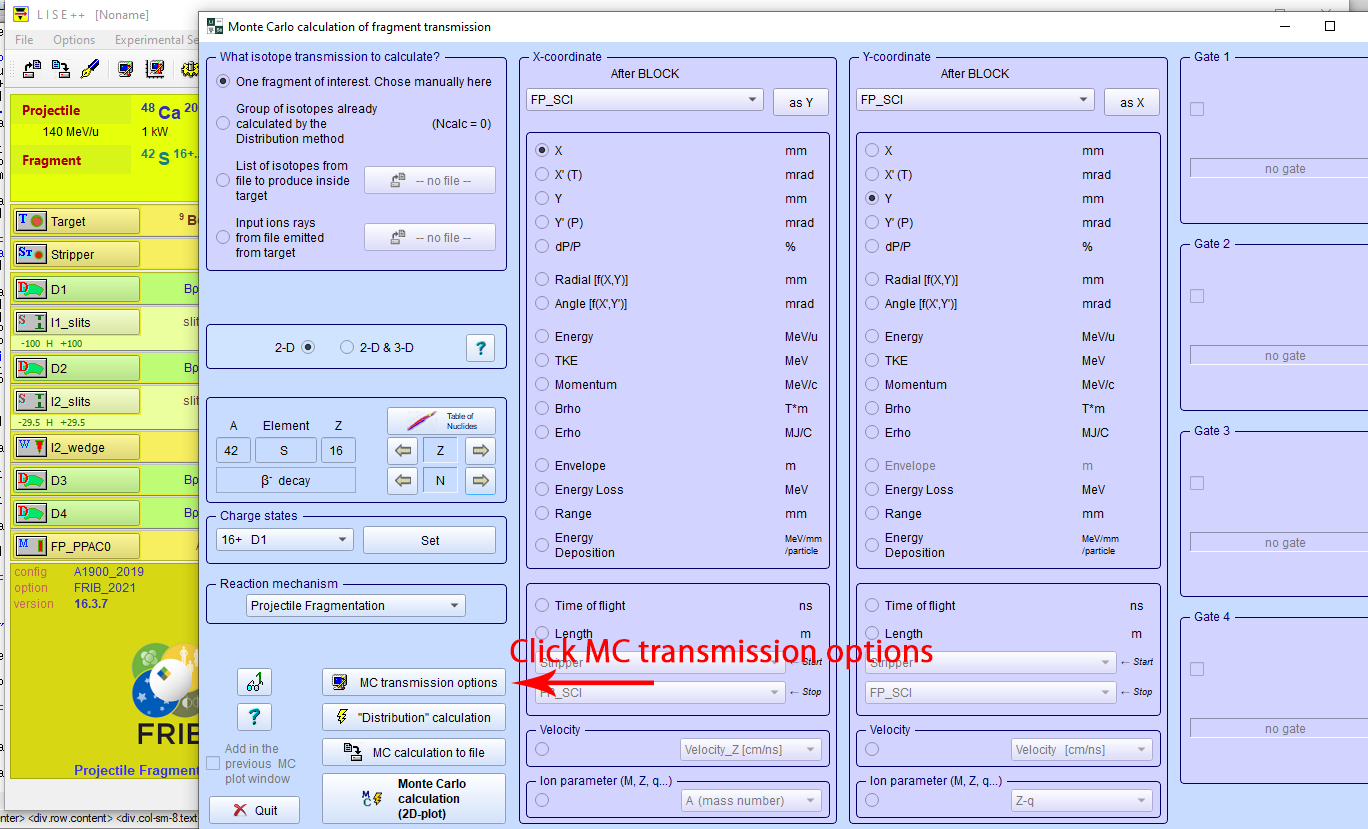Select the 2-D & 3-D radio option
1368x829 pixels.
click(347, 348)
